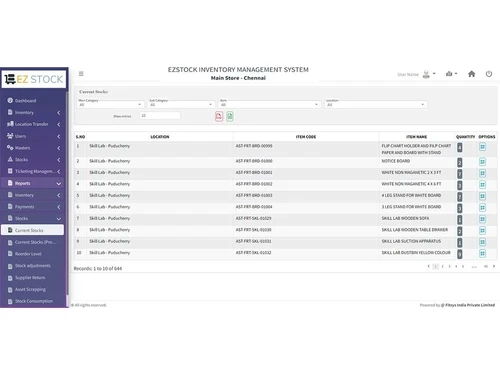Open options icon for SKILL LAB WOODEN SOFA

482,219
